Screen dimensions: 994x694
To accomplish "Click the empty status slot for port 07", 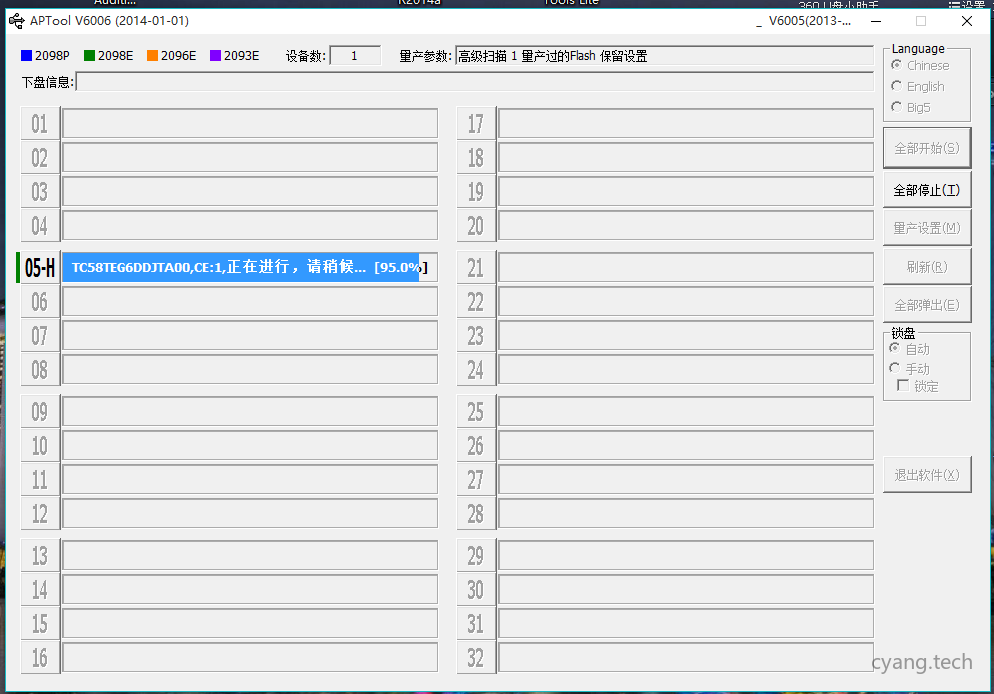I will tap(250, 335).
